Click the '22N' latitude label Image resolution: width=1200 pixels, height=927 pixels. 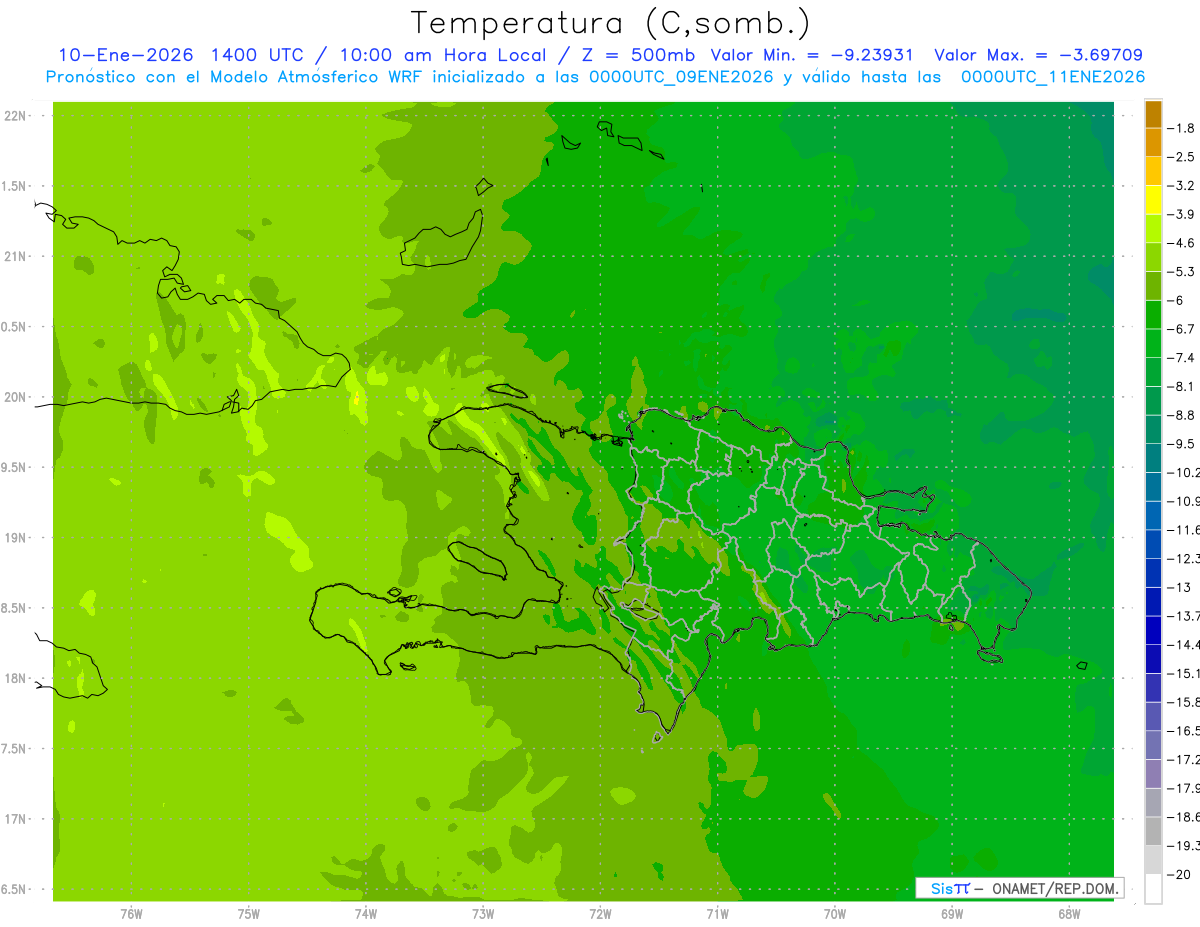[16, 116]
